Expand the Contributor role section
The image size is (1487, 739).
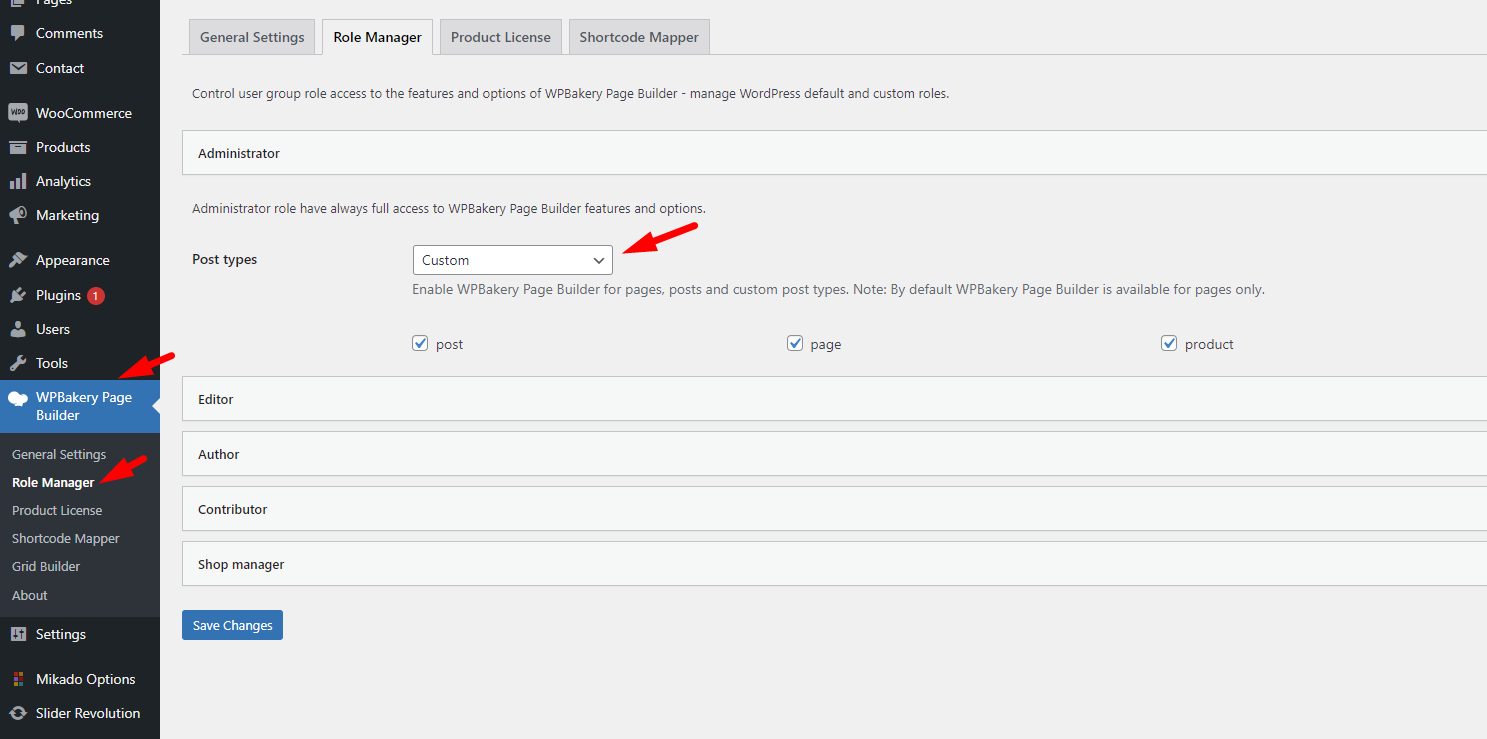coord(834,508)
